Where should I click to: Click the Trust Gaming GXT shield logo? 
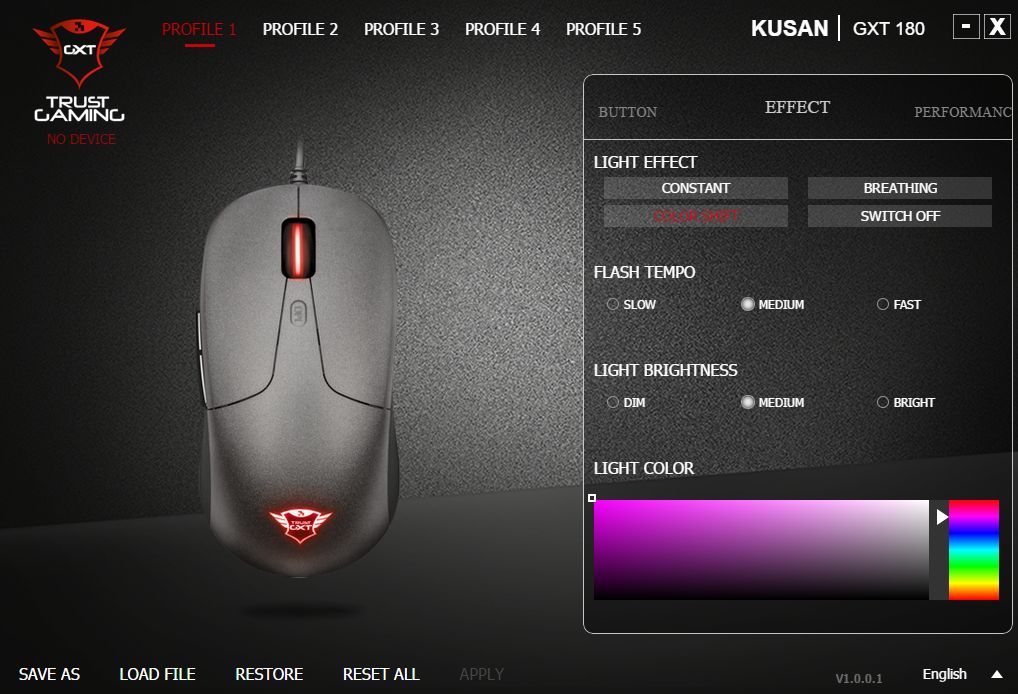pos(79,53)
